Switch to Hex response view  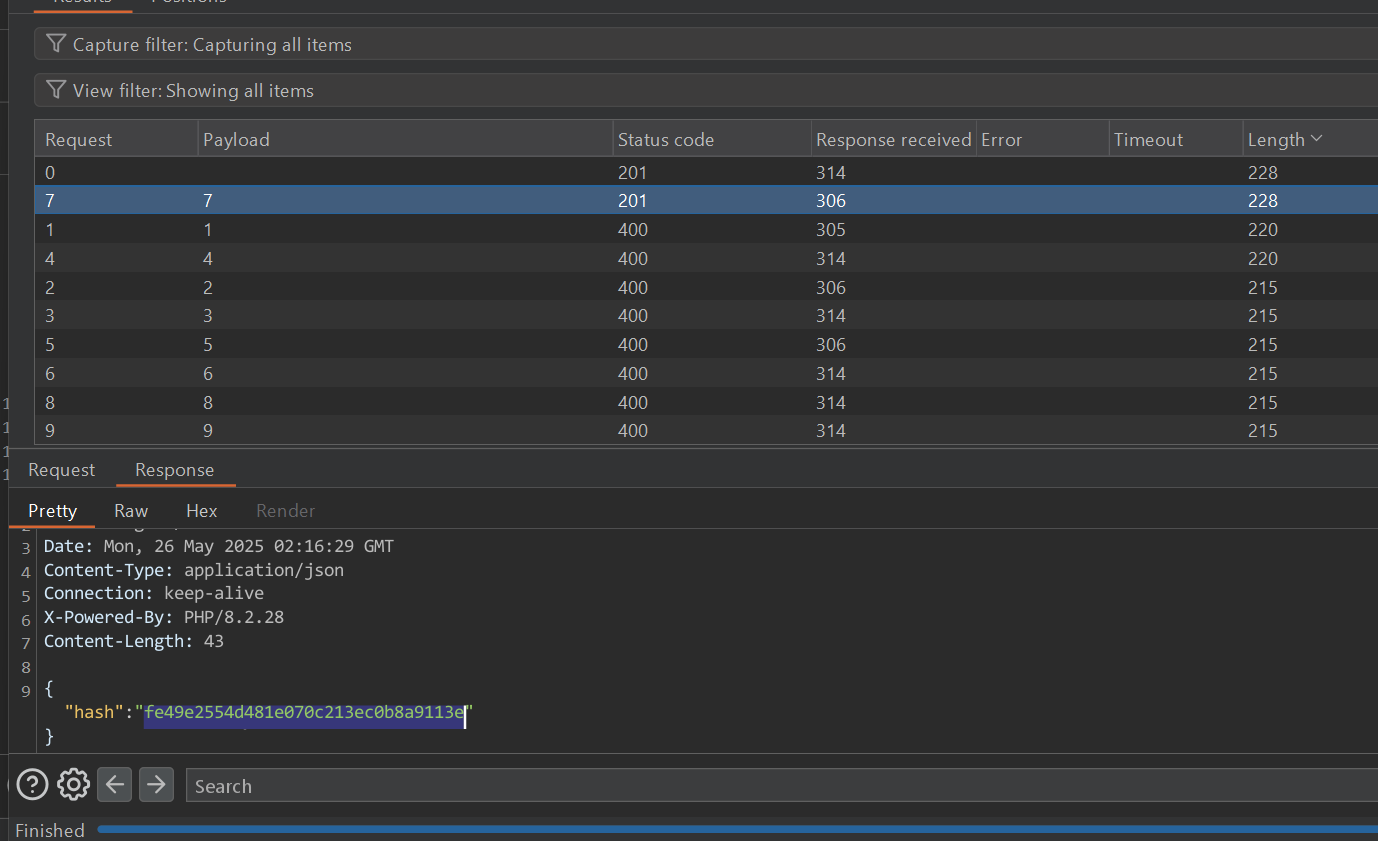(x=201, y=511)
